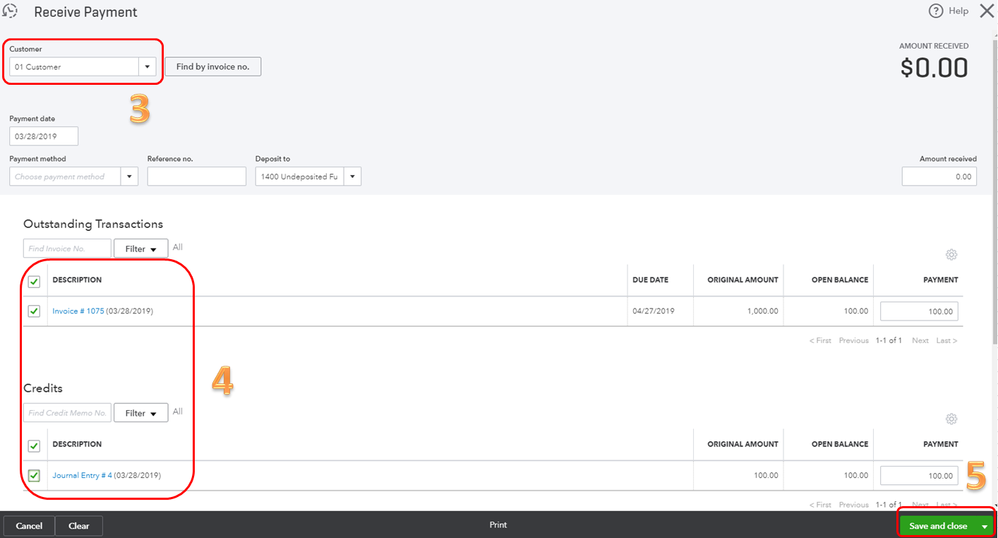The image size is (998, 538).
Task: Click First in Outstanding Transactions pagination
Action: (820, 341)
